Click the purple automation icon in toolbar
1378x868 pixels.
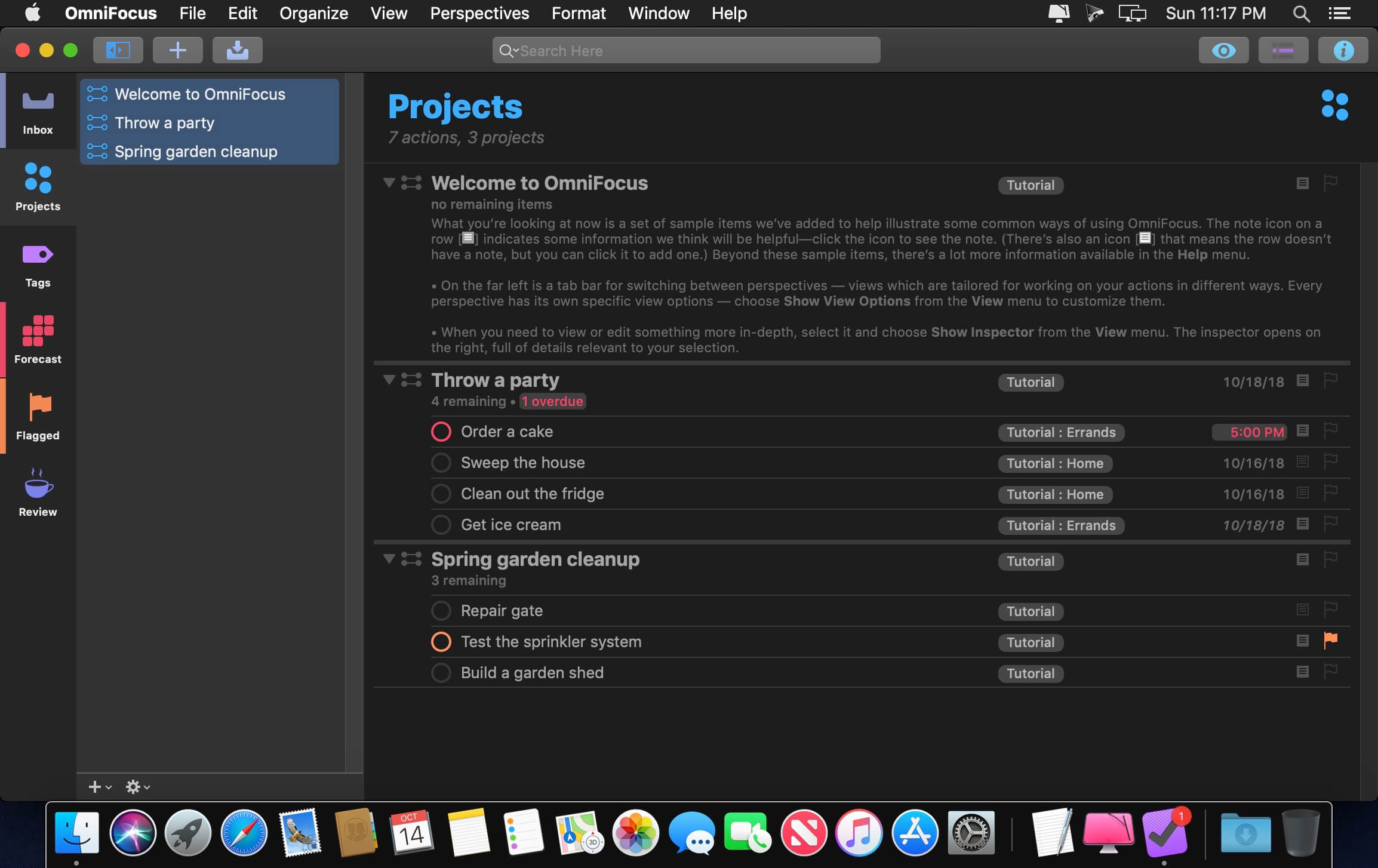(1283, 49)
